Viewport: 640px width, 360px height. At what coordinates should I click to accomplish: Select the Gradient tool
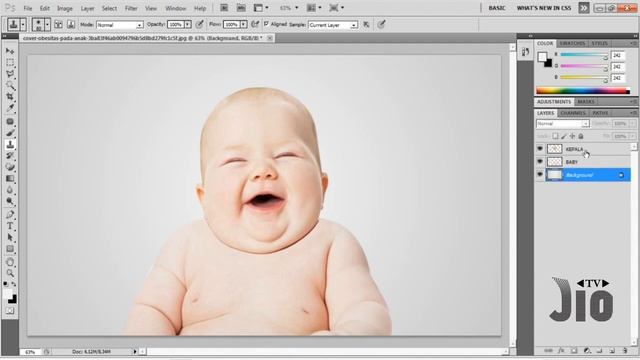(x=10, y=179)
